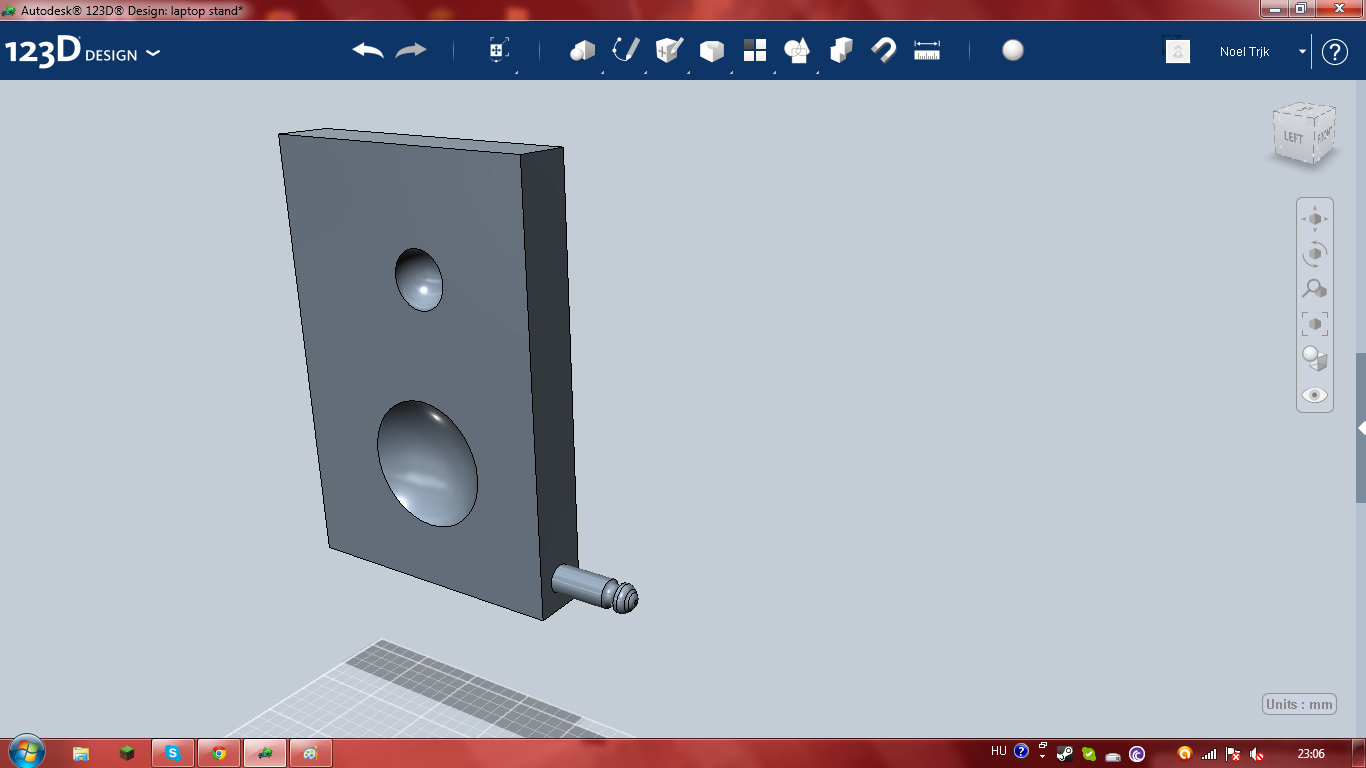Expand the collapsed right side panel arrow
The width and height of the screenshot is (1366, 768).
click(1361, 428)
